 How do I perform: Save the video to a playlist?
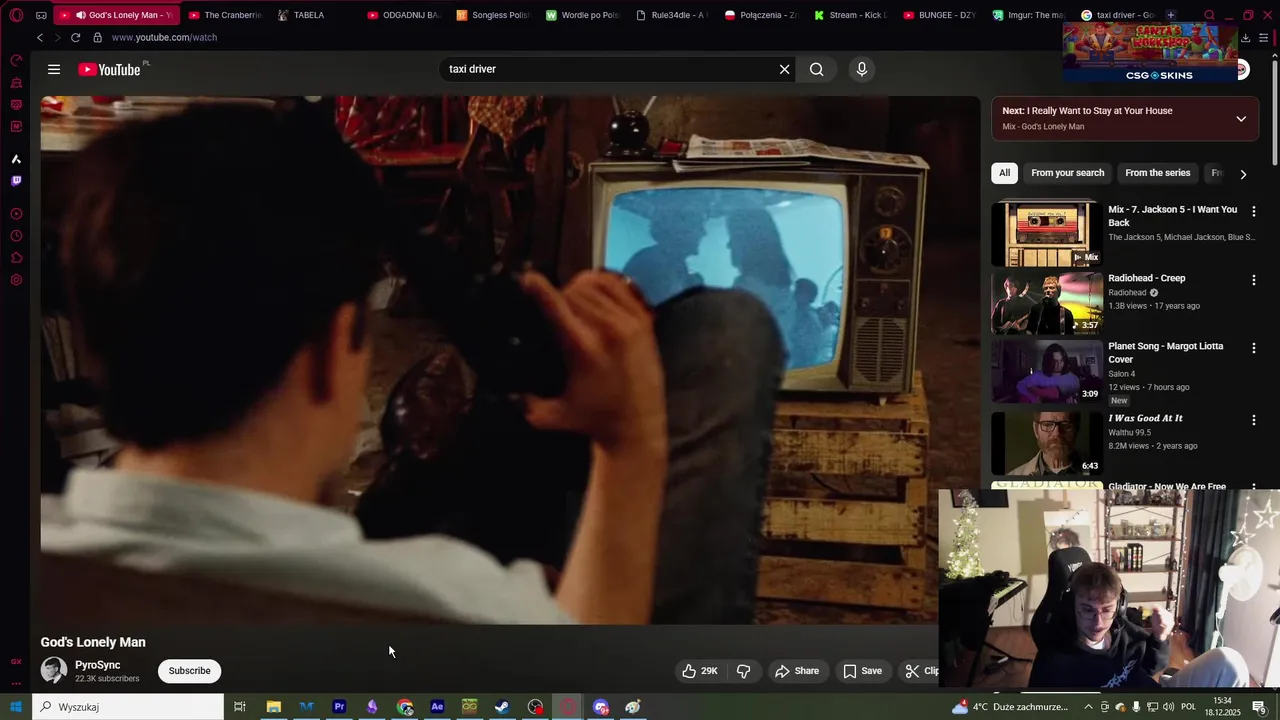click(x=862, y=671)
